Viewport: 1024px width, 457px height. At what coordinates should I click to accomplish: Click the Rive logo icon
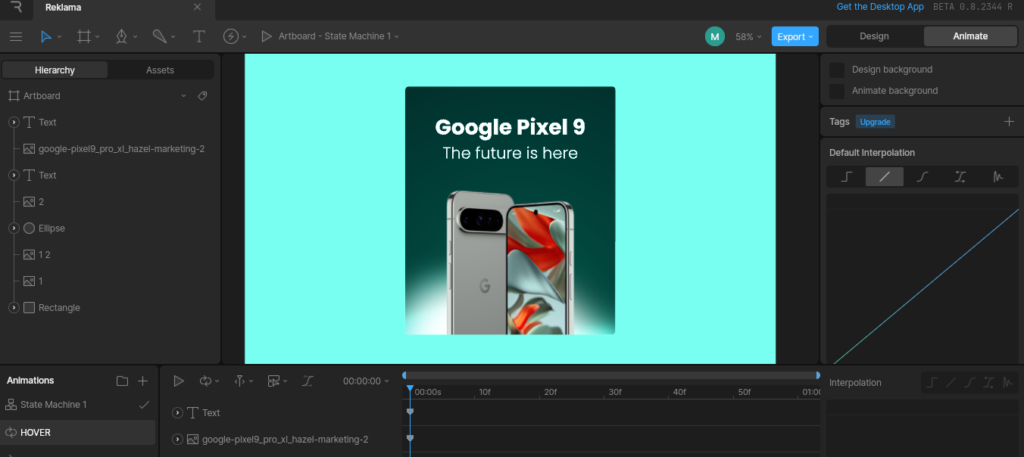coord(16,7)
